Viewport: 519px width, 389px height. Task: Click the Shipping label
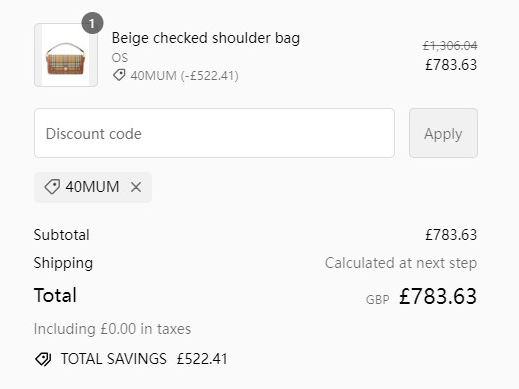pyautogui.click(x=63, y=263)
